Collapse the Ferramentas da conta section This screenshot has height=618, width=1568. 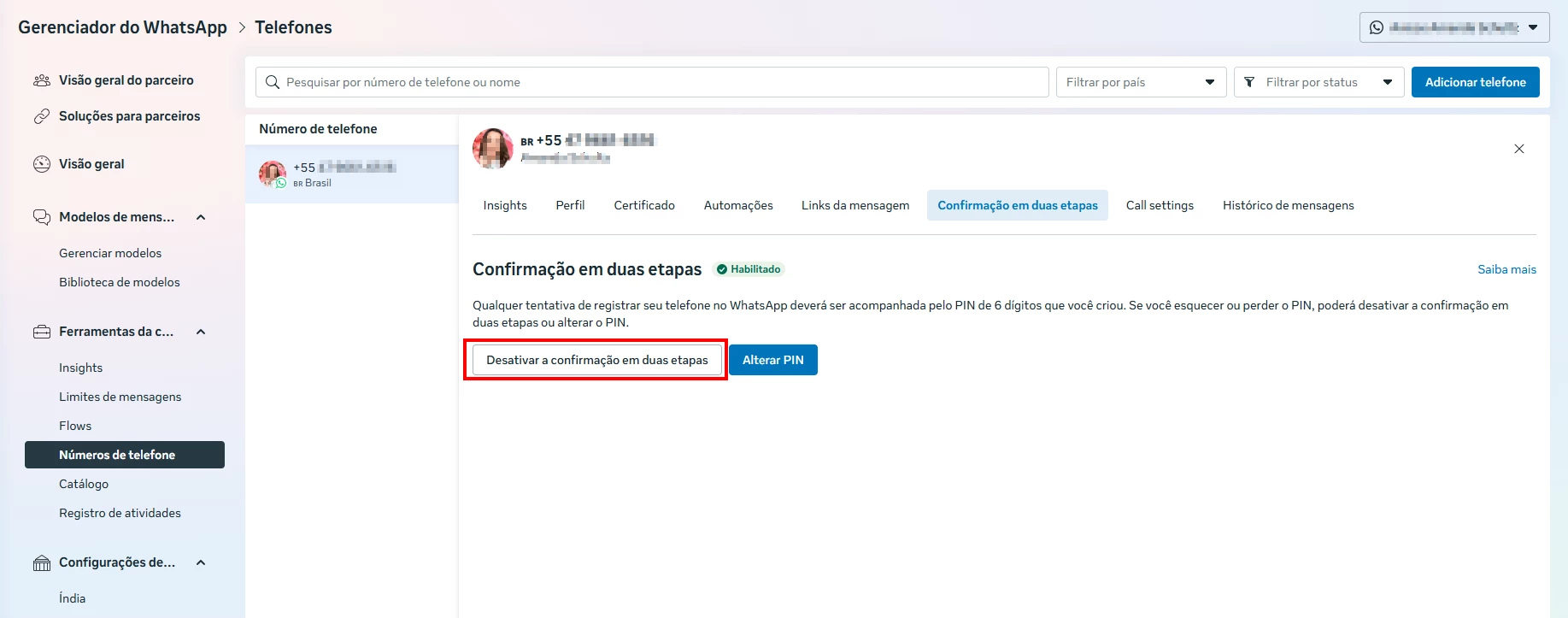click(201, 332)
